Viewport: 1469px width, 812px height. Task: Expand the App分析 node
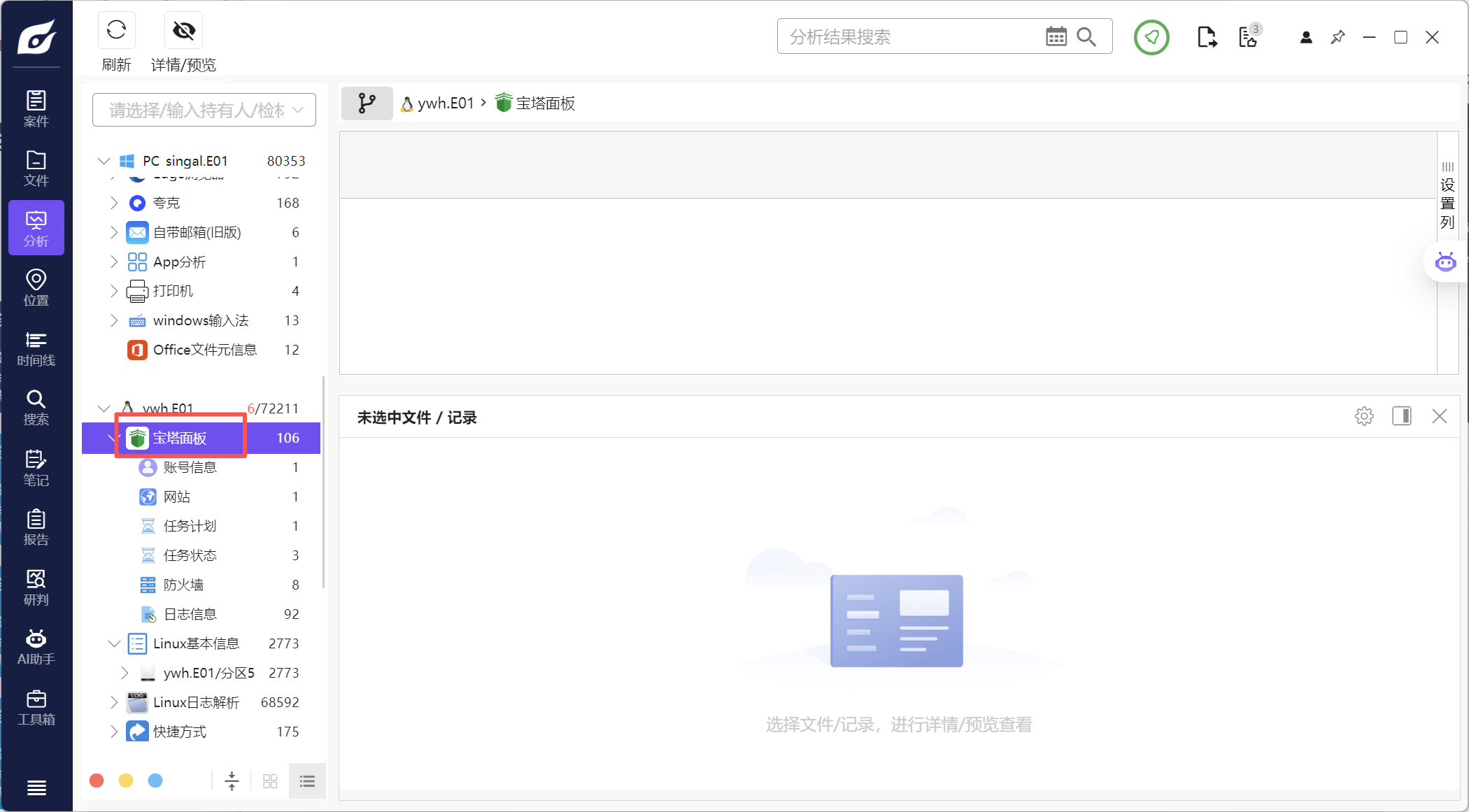click(114, 262)
